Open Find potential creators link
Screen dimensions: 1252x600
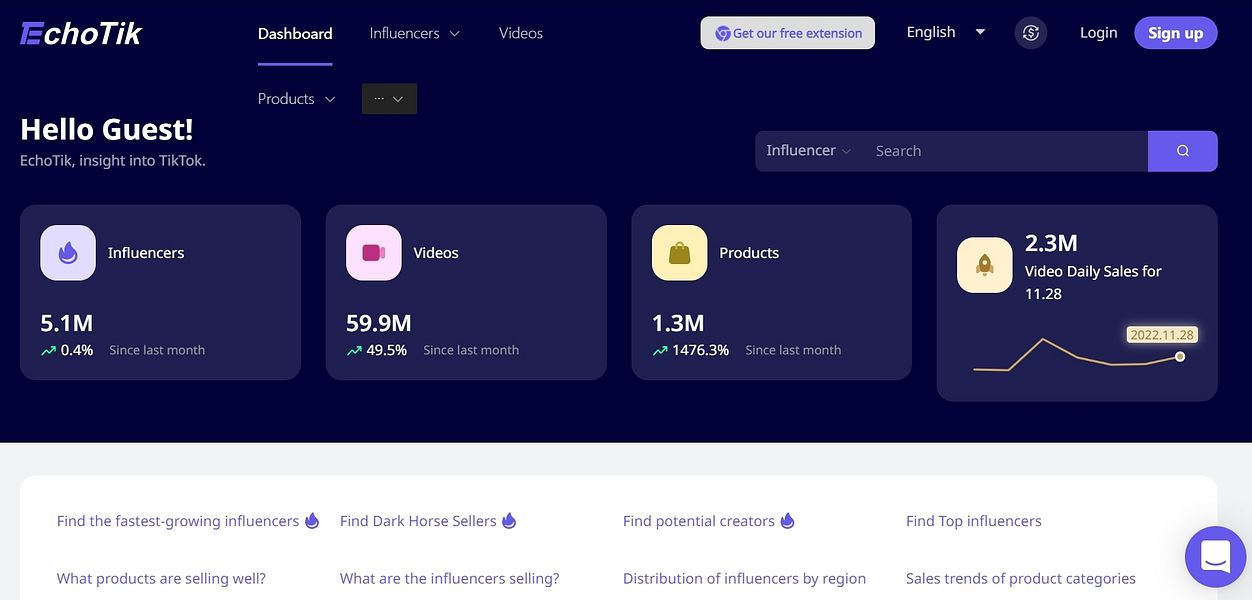pos(699,521)
